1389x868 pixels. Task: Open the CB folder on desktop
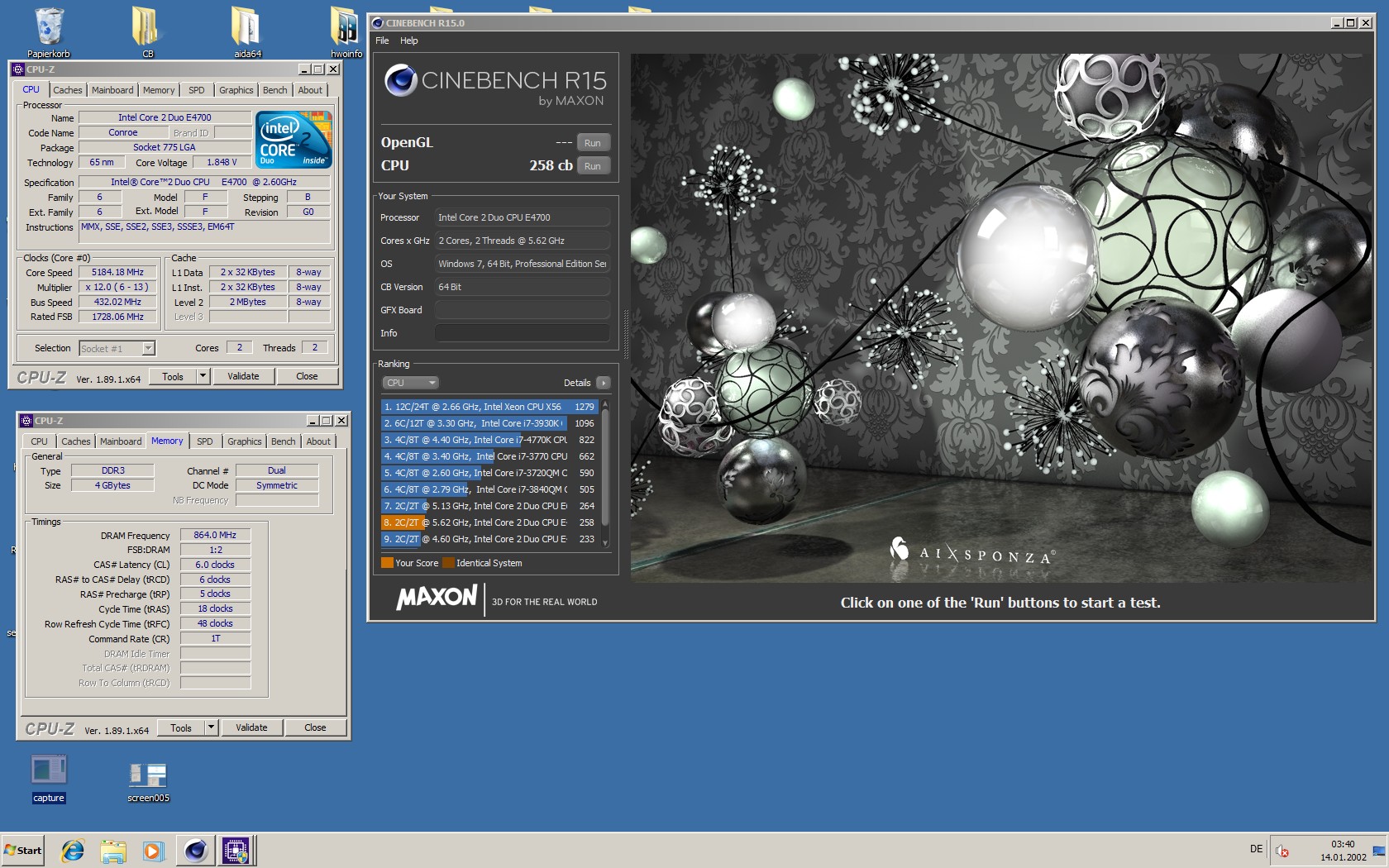point(147,33)
